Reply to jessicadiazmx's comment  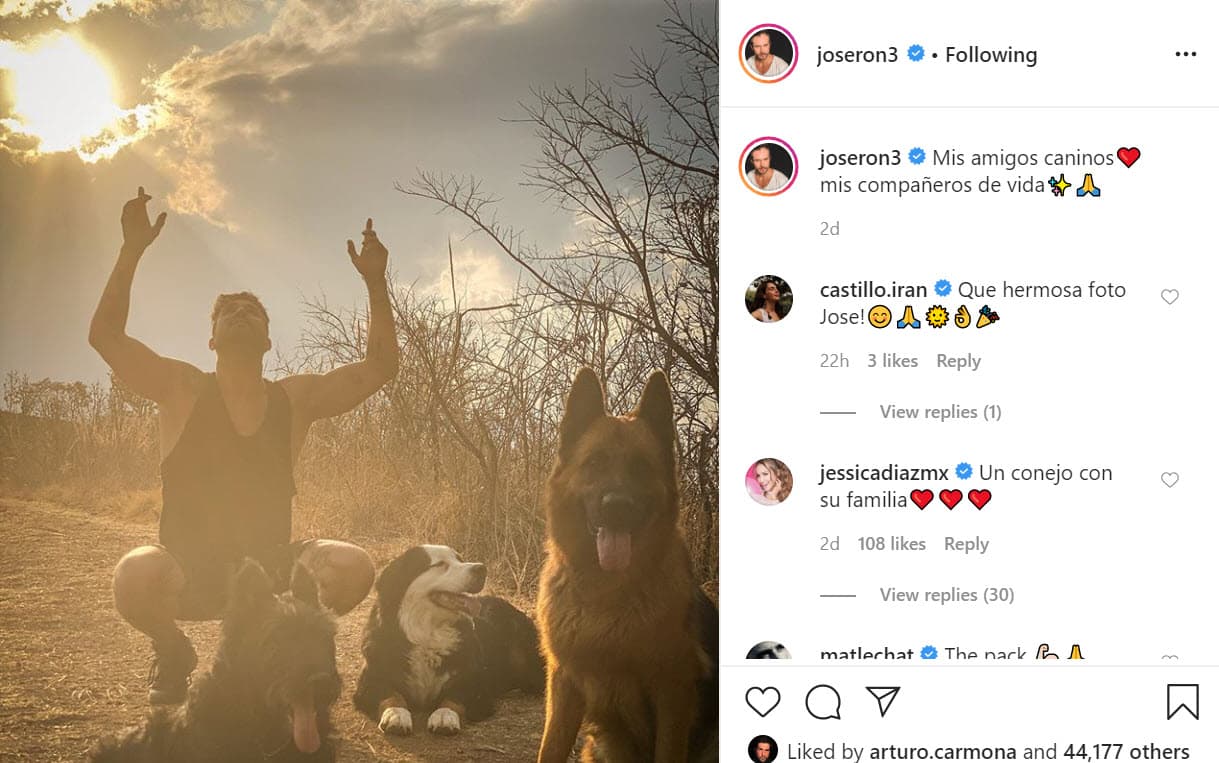[x=966, y=543]
